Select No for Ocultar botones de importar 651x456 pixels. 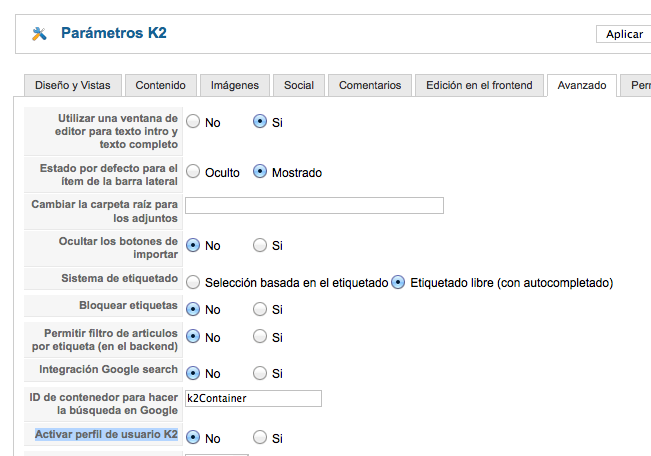click(x=193, y=245)
